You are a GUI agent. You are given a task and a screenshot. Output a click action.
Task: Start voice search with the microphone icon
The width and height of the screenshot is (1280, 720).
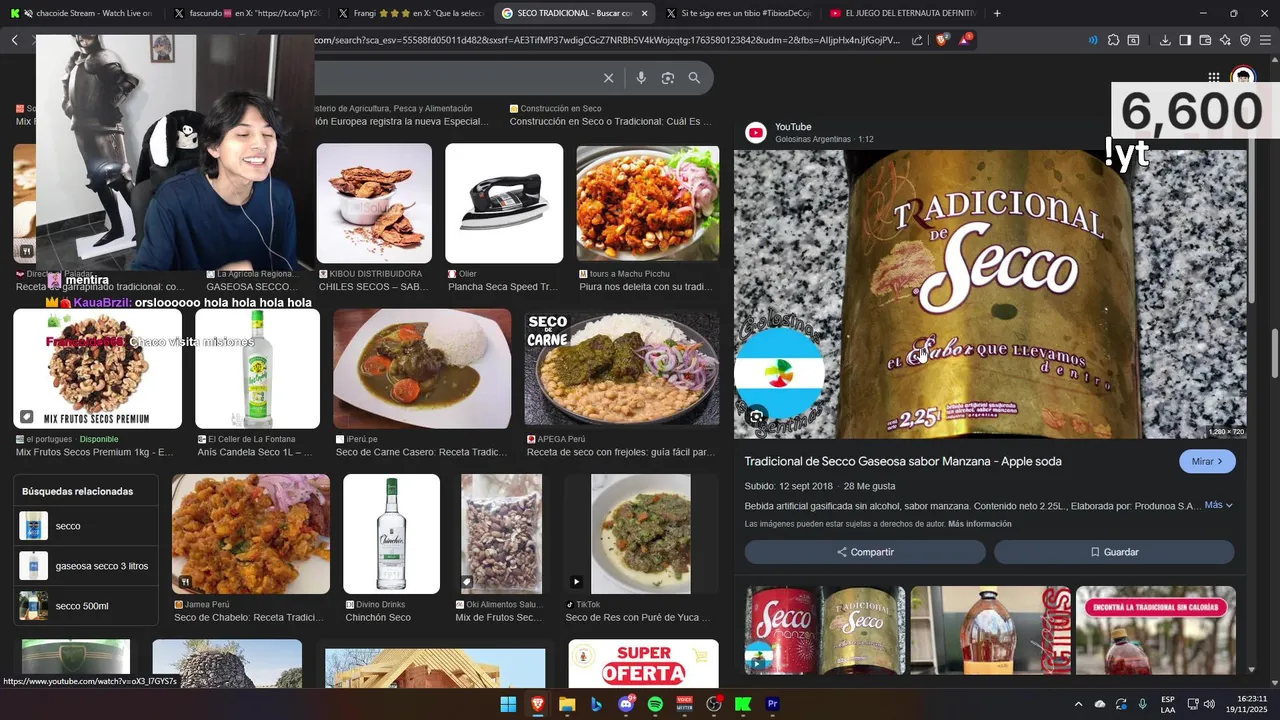pyautogui.click(x=641, y=78)
